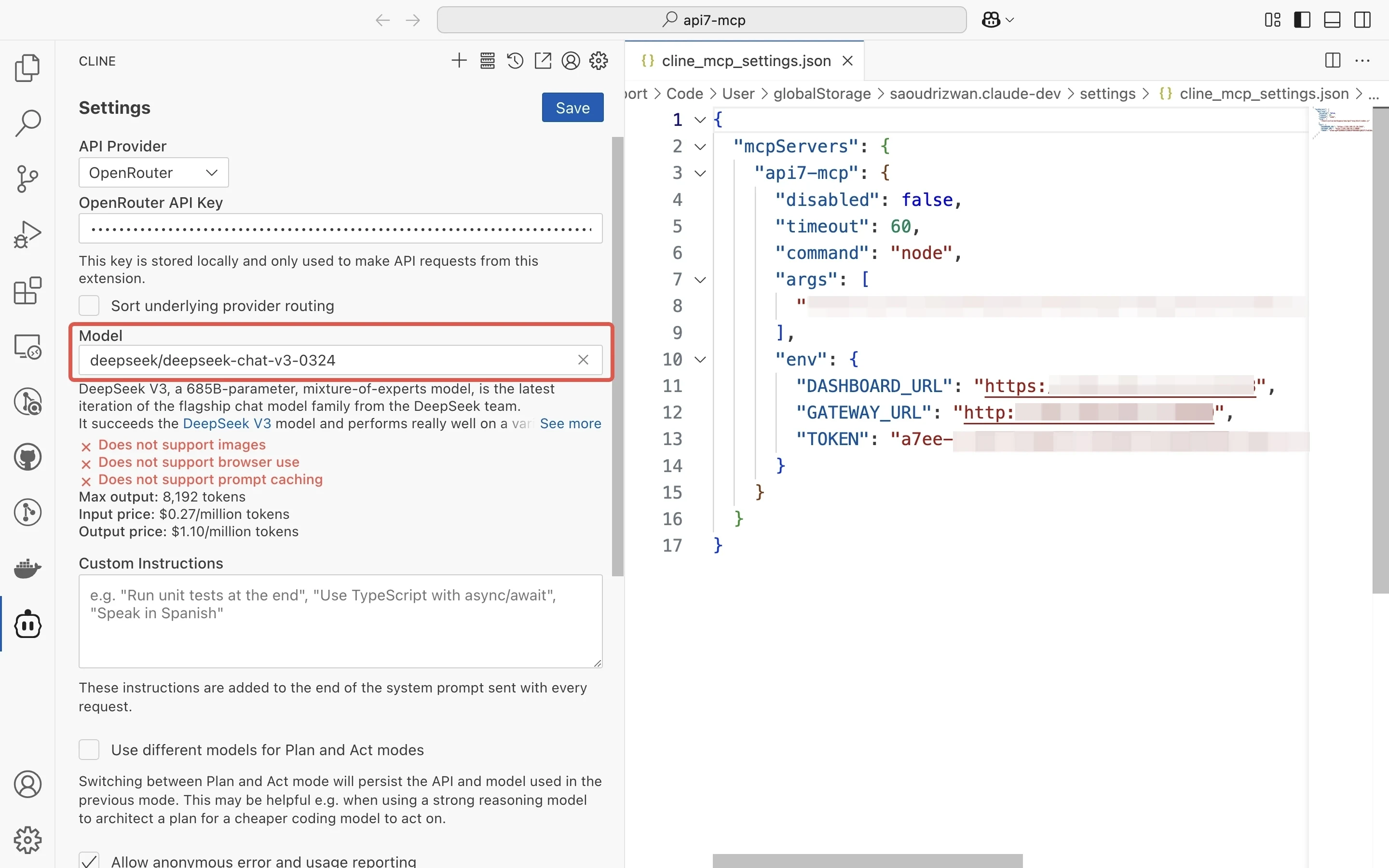
Task: Open the Manage gear at bottom of activity bar
Action: coord(27,840)
